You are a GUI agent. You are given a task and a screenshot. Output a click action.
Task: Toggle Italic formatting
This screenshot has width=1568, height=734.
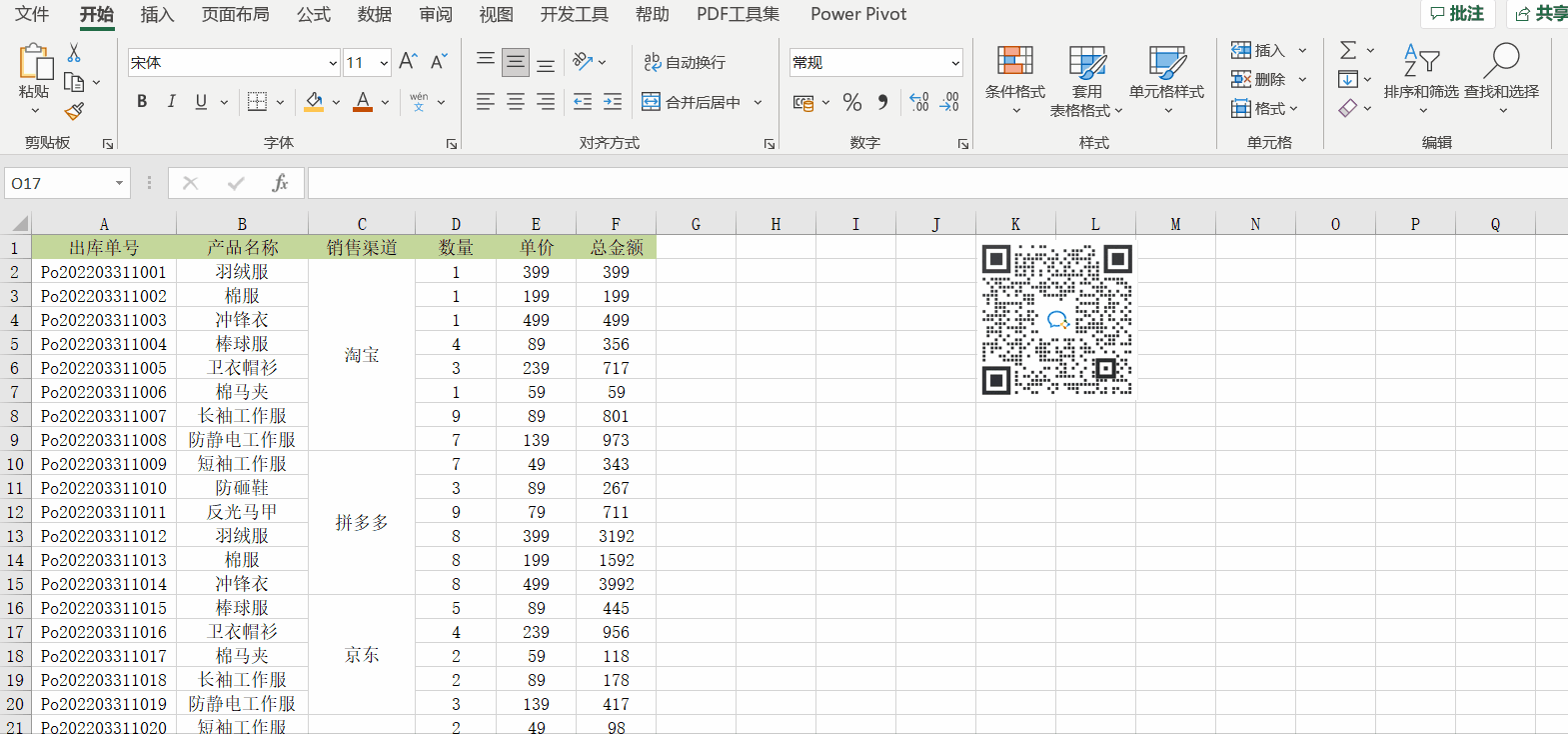172,101
